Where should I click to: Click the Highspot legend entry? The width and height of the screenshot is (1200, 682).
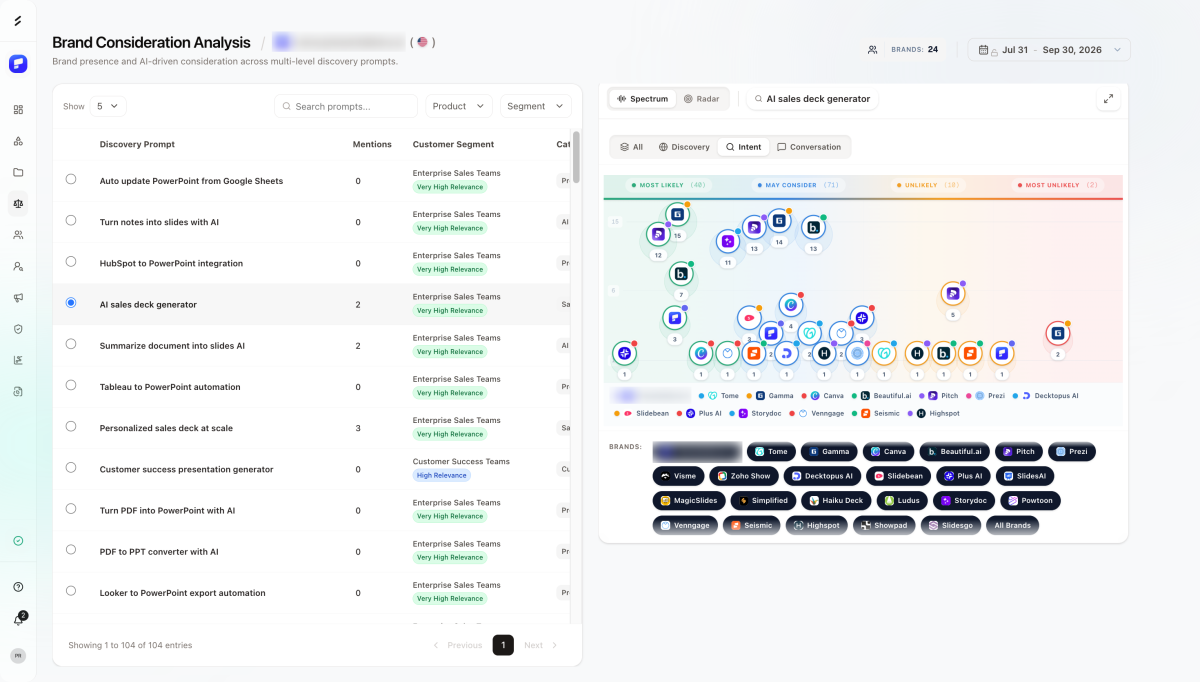click(936, 413)
